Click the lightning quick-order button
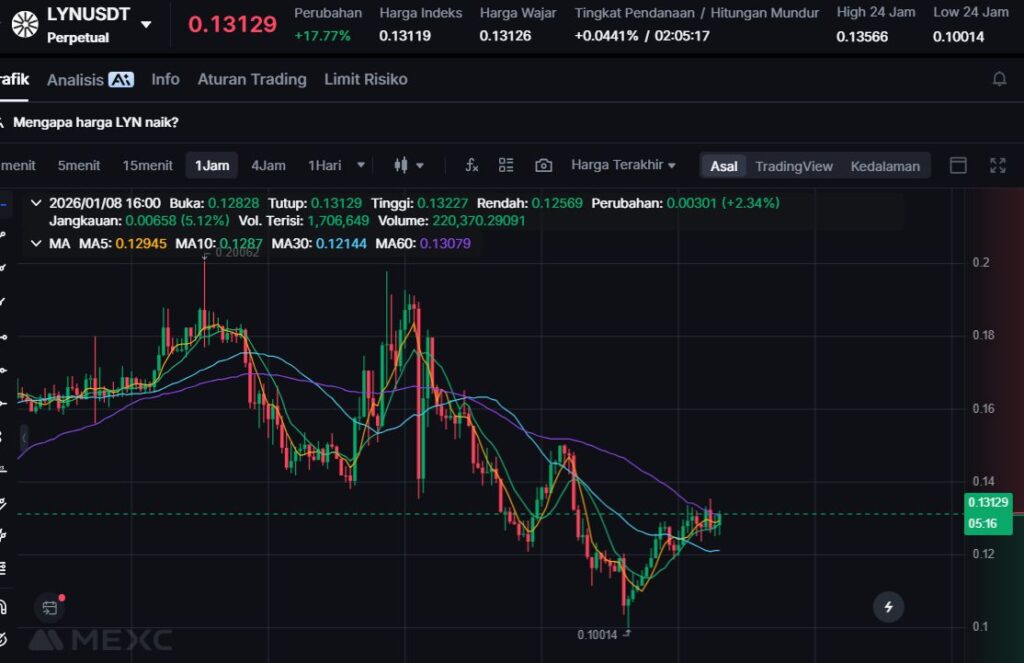The image size is (1024, 663). coord(887,605)
